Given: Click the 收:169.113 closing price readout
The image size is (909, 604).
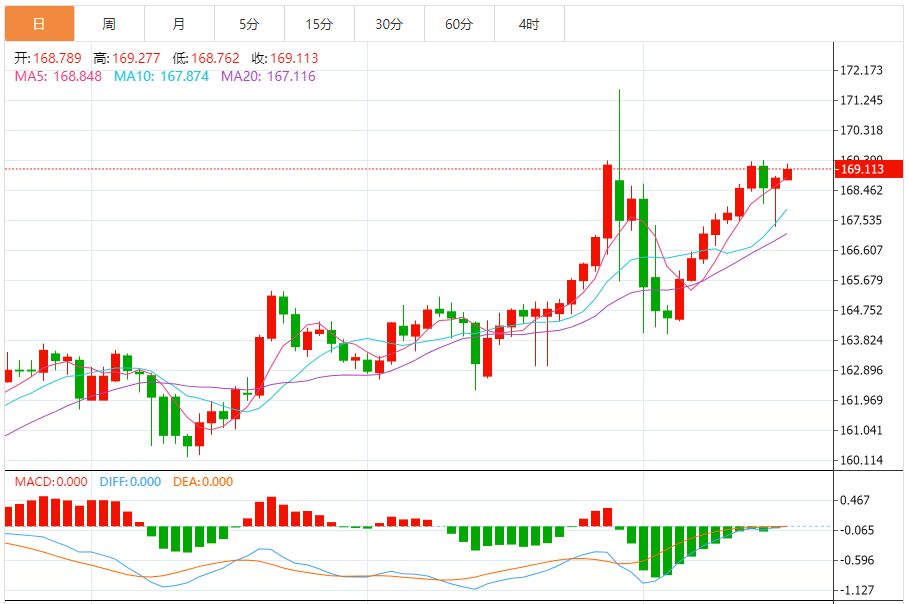Looking at the screenshot, I should click(285, 58).
